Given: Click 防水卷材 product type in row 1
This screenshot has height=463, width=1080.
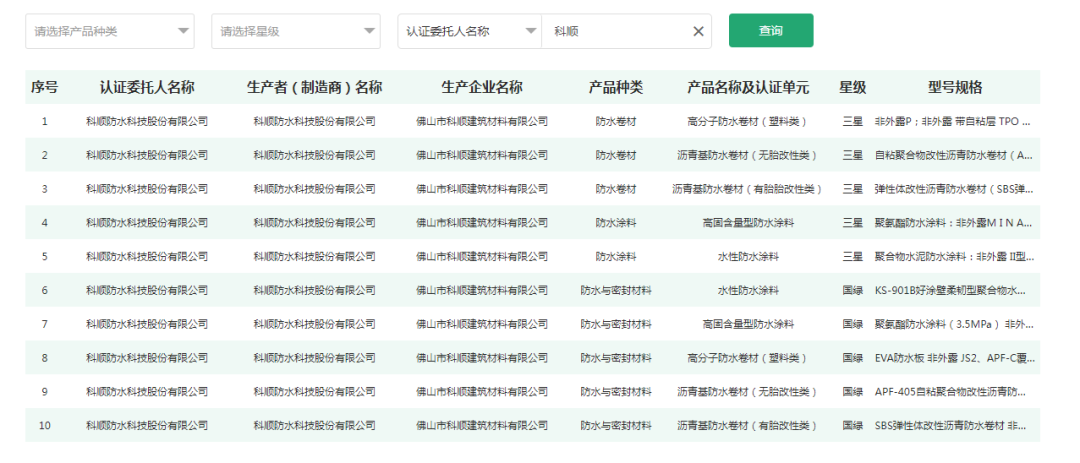Looking at the screenshot, I should click(x=616, y=121).
